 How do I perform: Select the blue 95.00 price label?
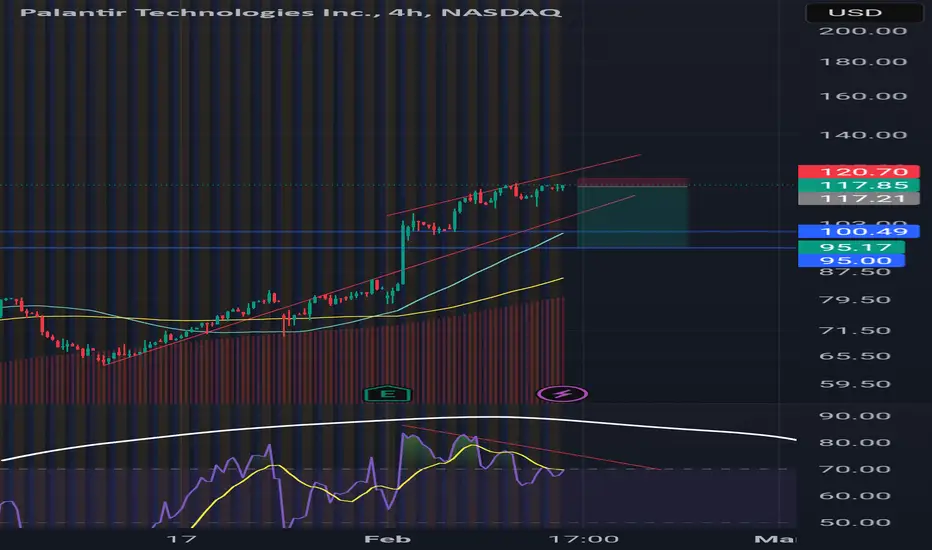coord(851,260)
